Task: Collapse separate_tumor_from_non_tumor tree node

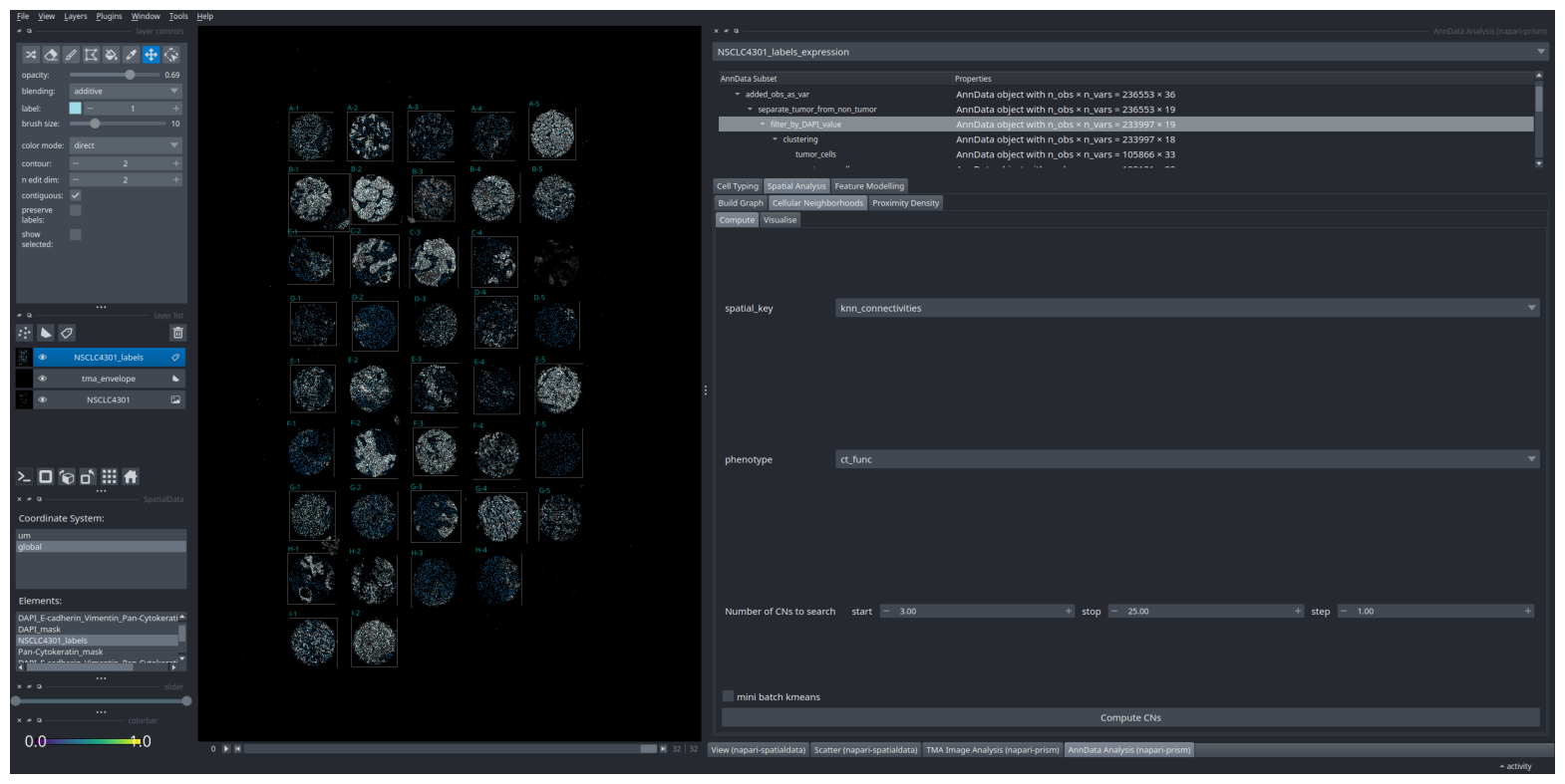Action: pyautogui.click(x=751, y=110)
